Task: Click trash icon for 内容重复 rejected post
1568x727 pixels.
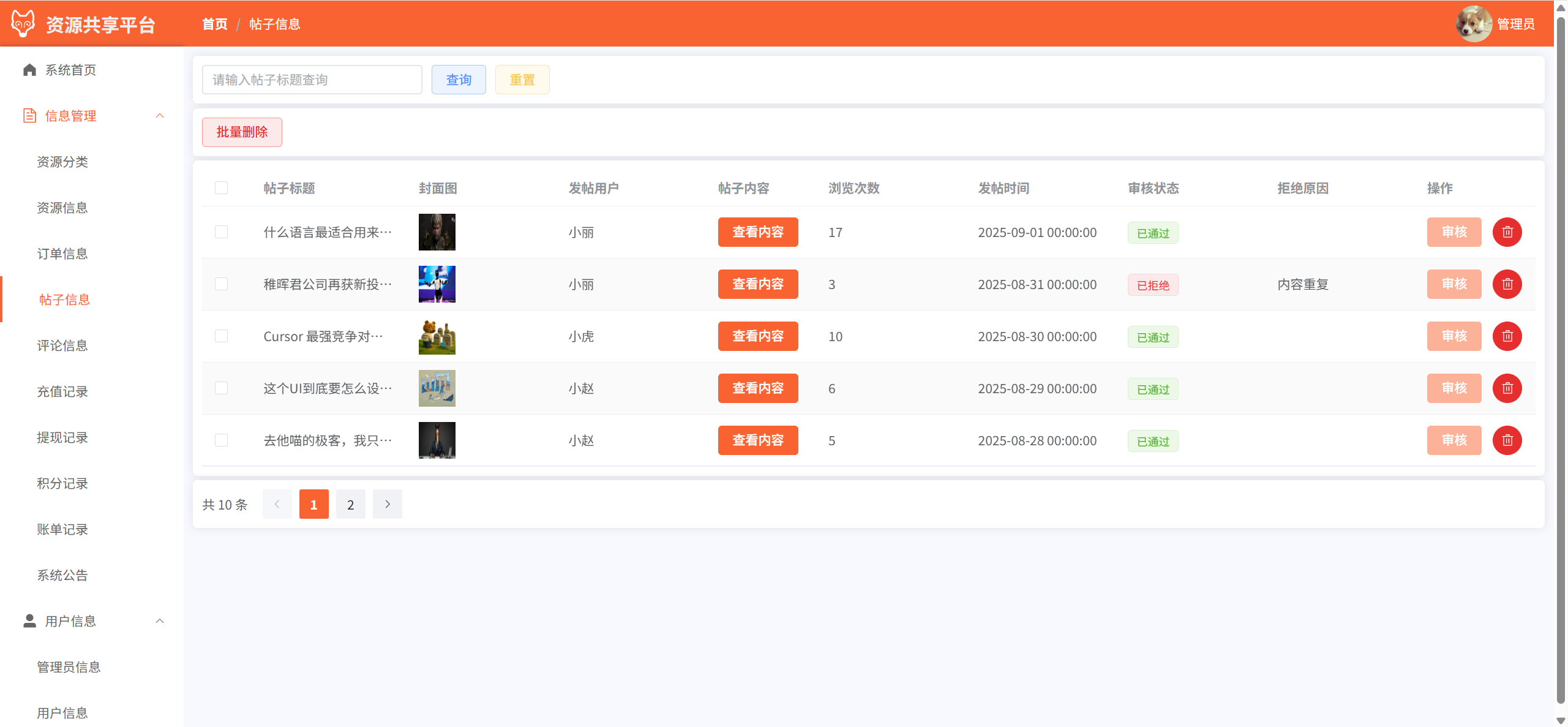Action: 1507,284
